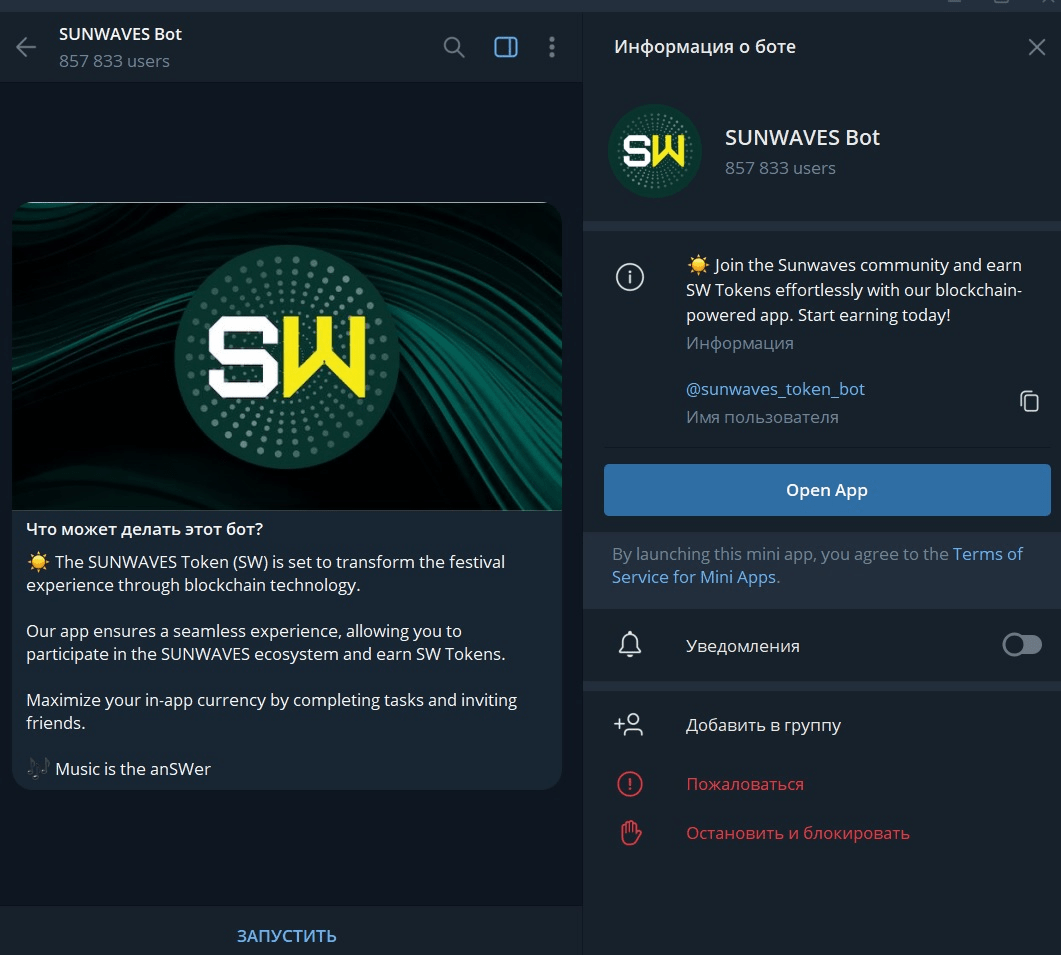Click the Music is the anSWer line

point(118,769)
